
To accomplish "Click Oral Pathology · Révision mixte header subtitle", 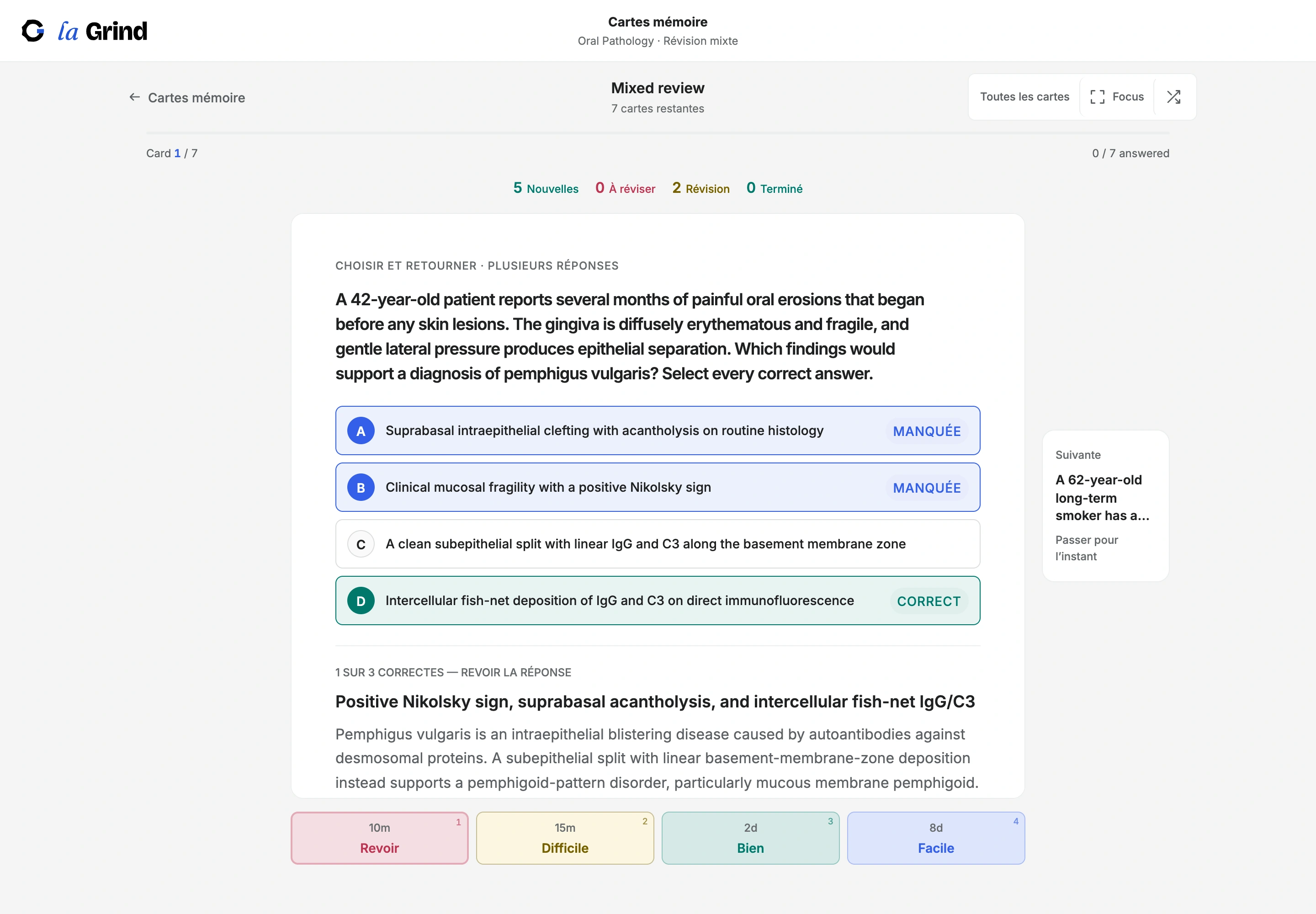I will coord(658,41).
